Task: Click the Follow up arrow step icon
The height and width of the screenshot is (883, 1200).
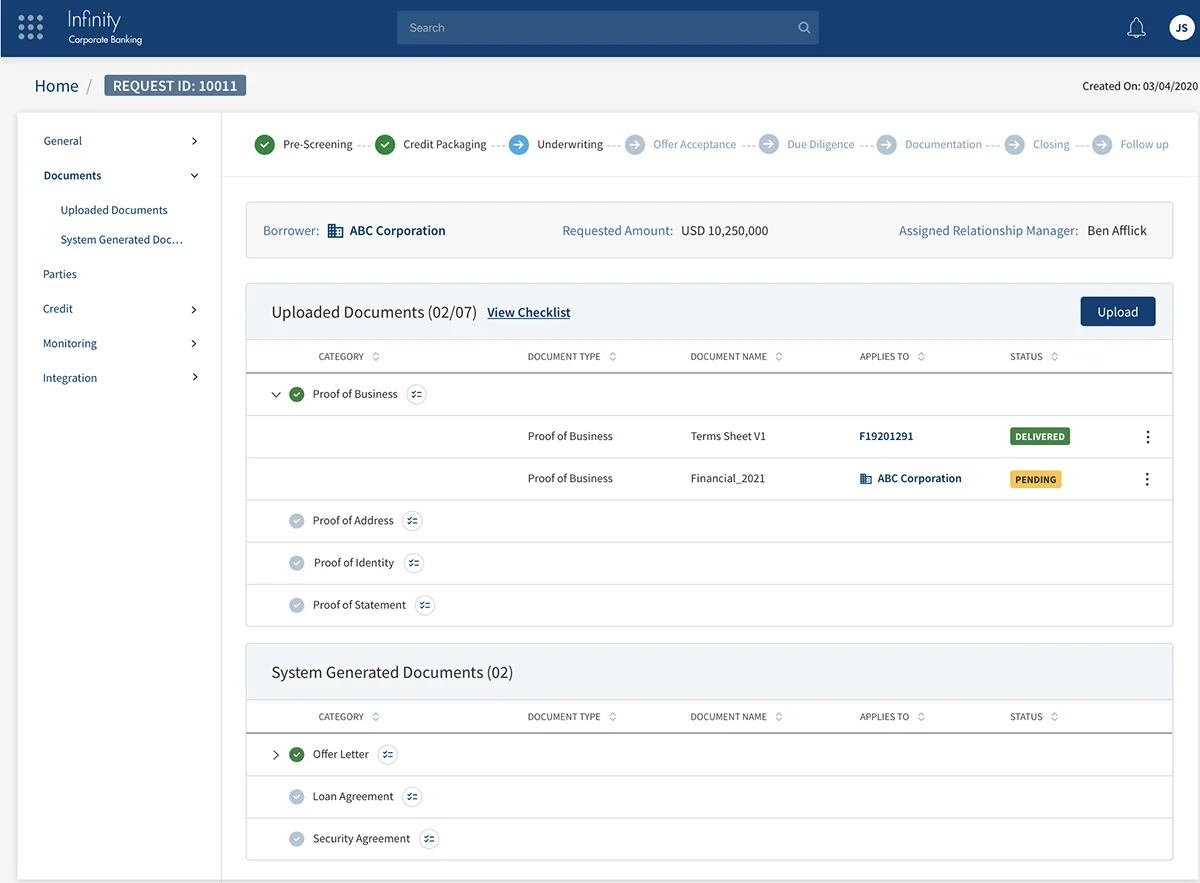Action: [1101, 145]
